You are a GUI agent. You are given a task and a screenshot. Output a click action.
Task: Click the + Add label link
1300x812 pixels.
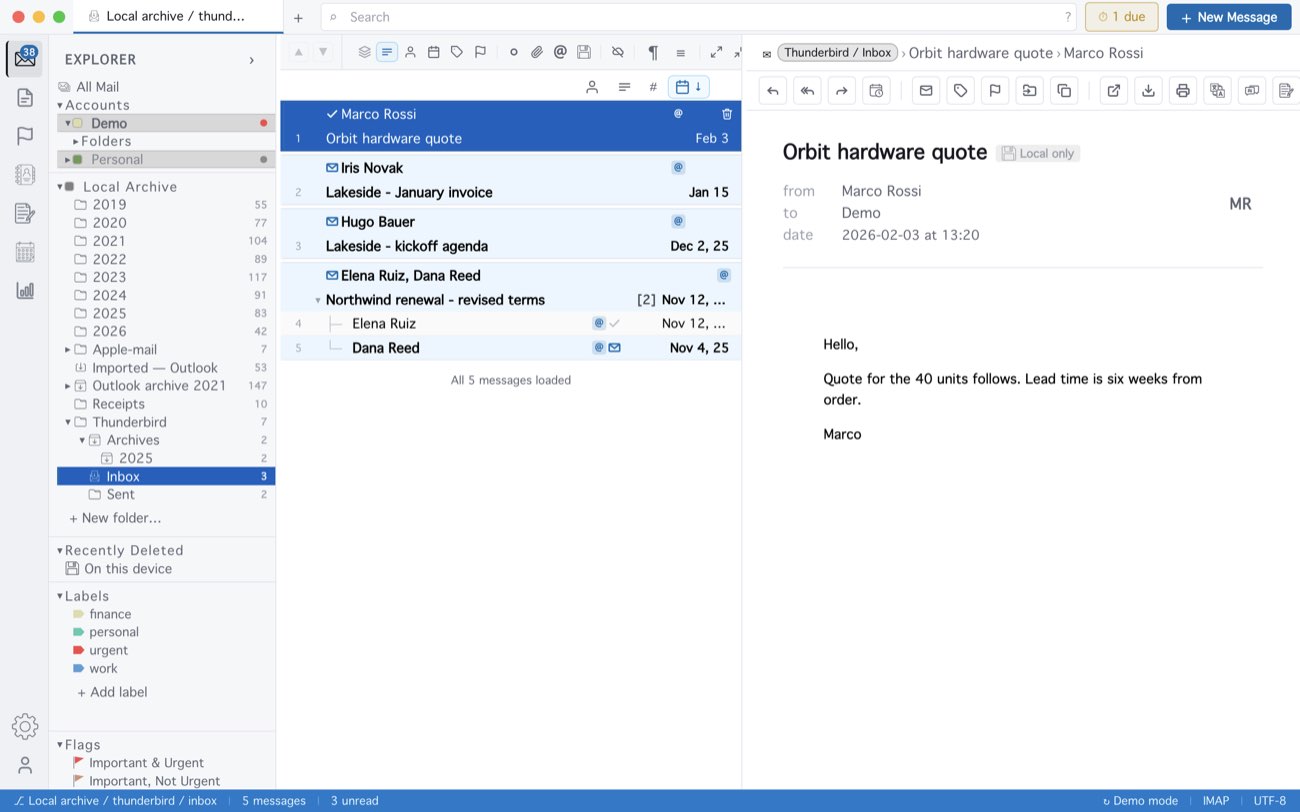[112, 692]
